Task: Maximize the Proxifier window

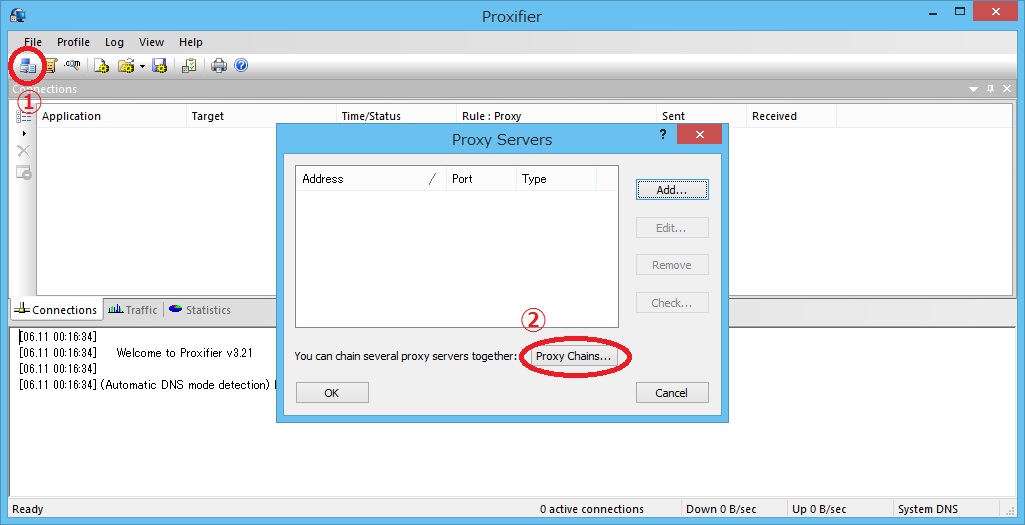Action: tap(960, 11)
